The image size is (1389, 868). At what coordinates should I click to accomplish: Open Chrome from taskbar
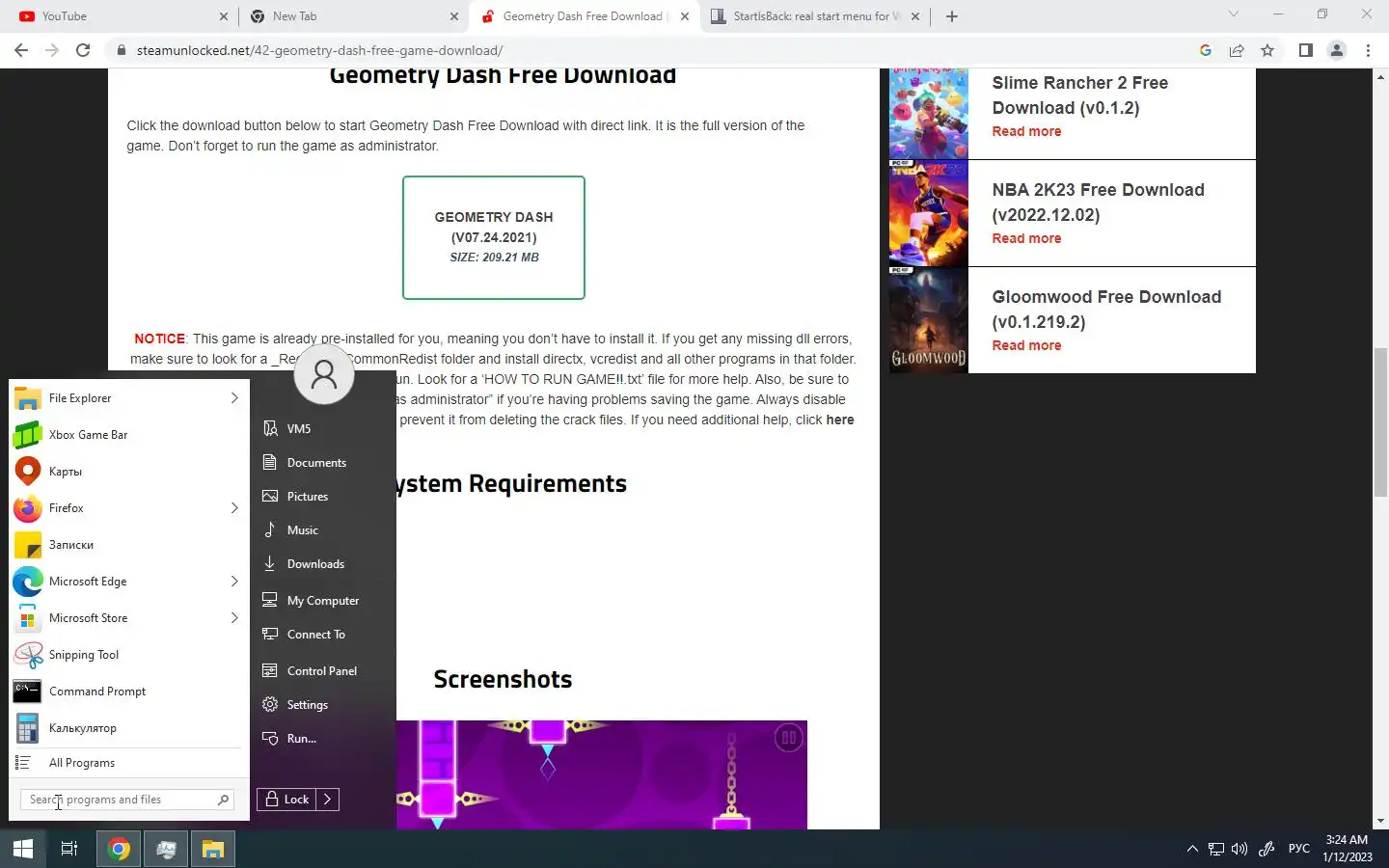coord(120,849)
